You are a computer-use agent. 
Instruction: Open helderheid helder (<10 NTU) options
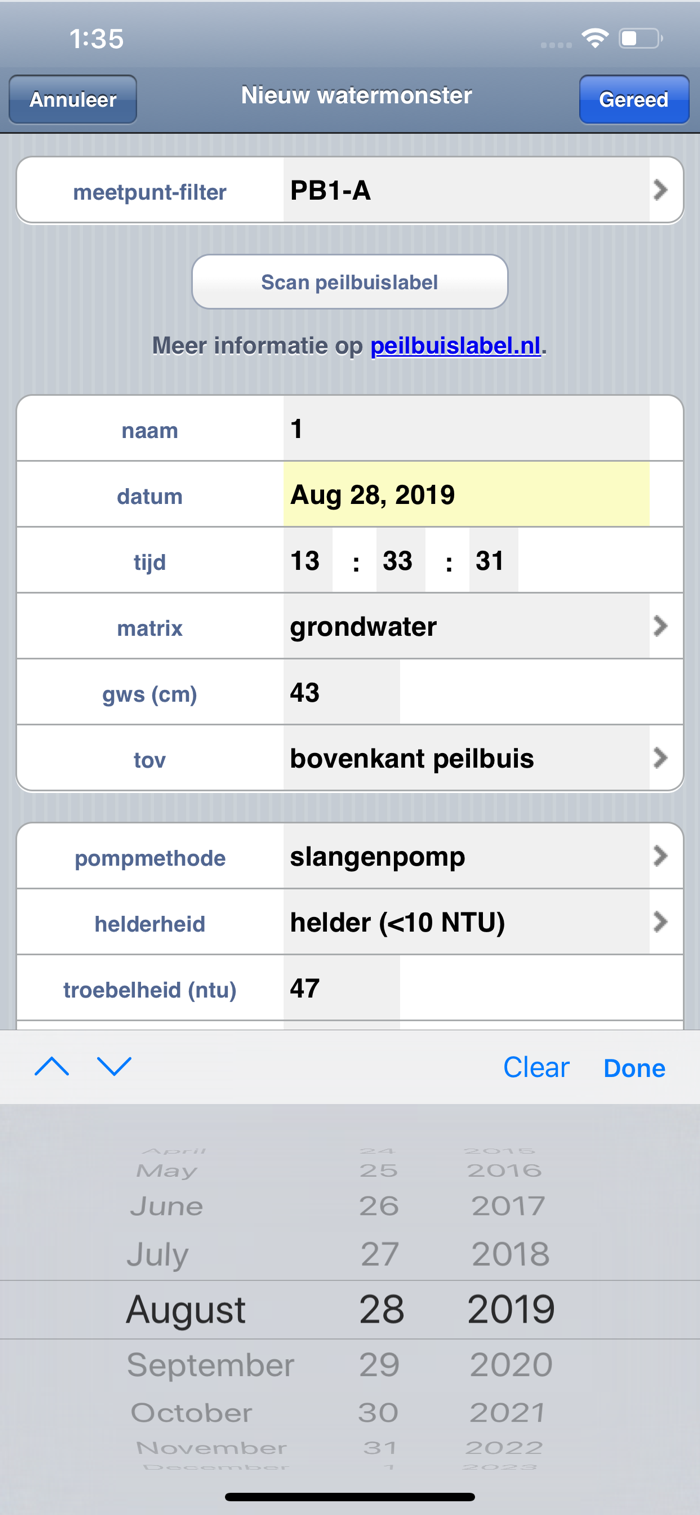click(x=660, y=922)
